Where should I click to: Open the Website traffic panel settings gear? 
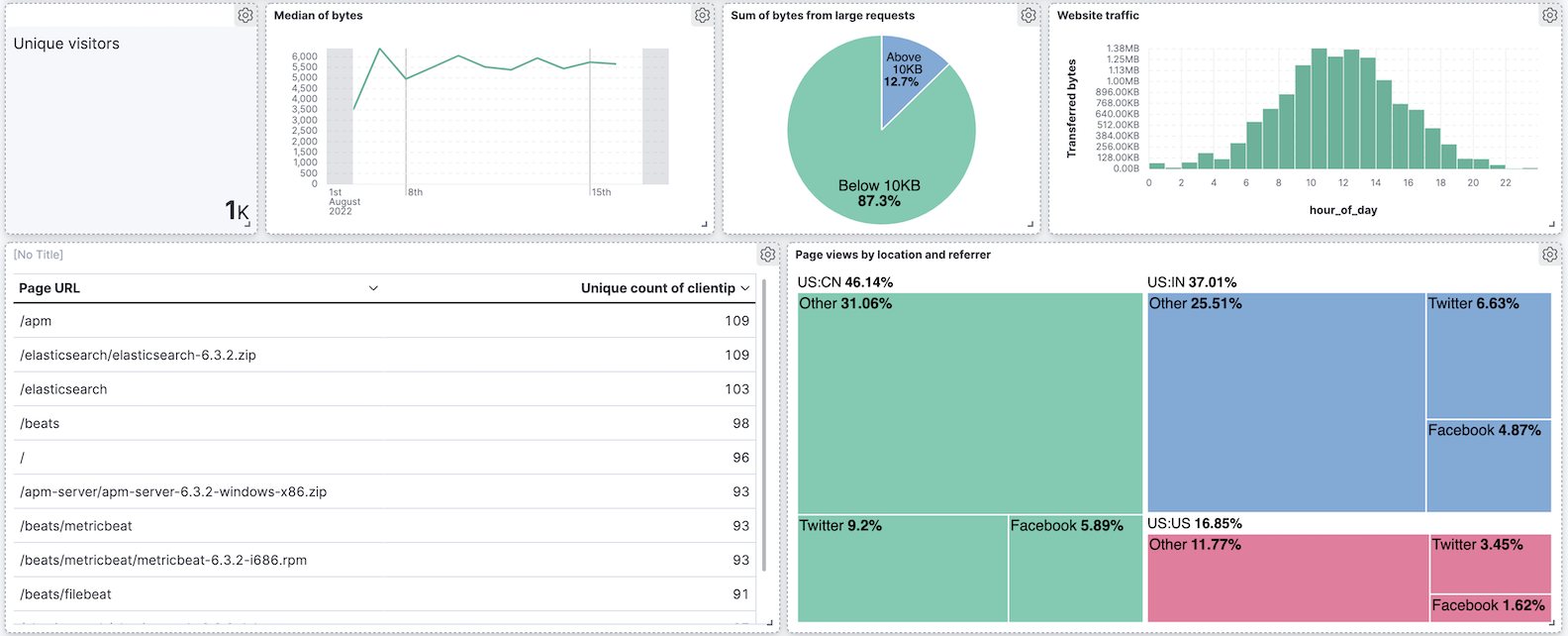[1549, 16]
